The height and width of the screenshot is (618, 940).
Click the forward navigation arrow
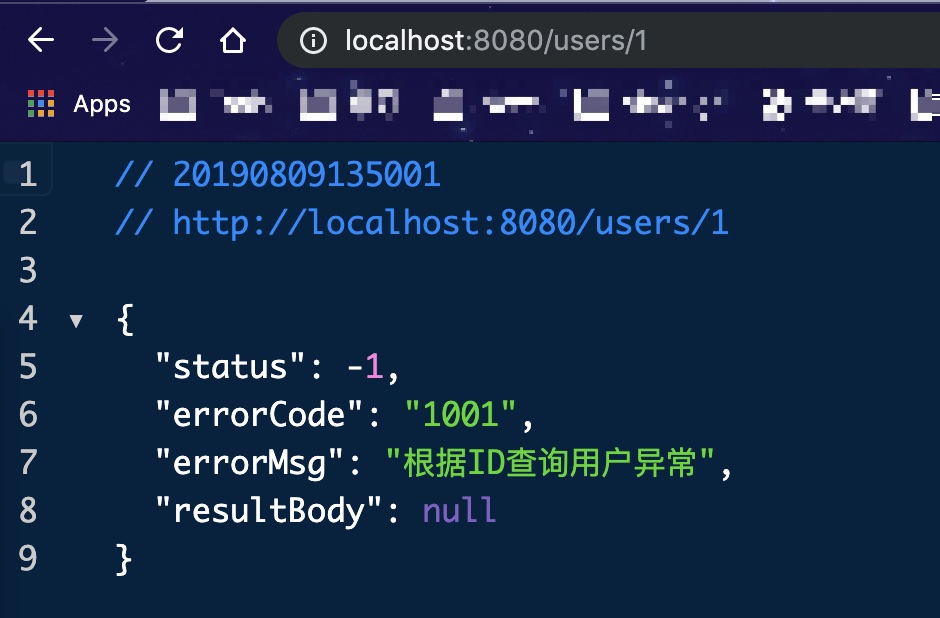pyautogui.click(x=104, y=40)
